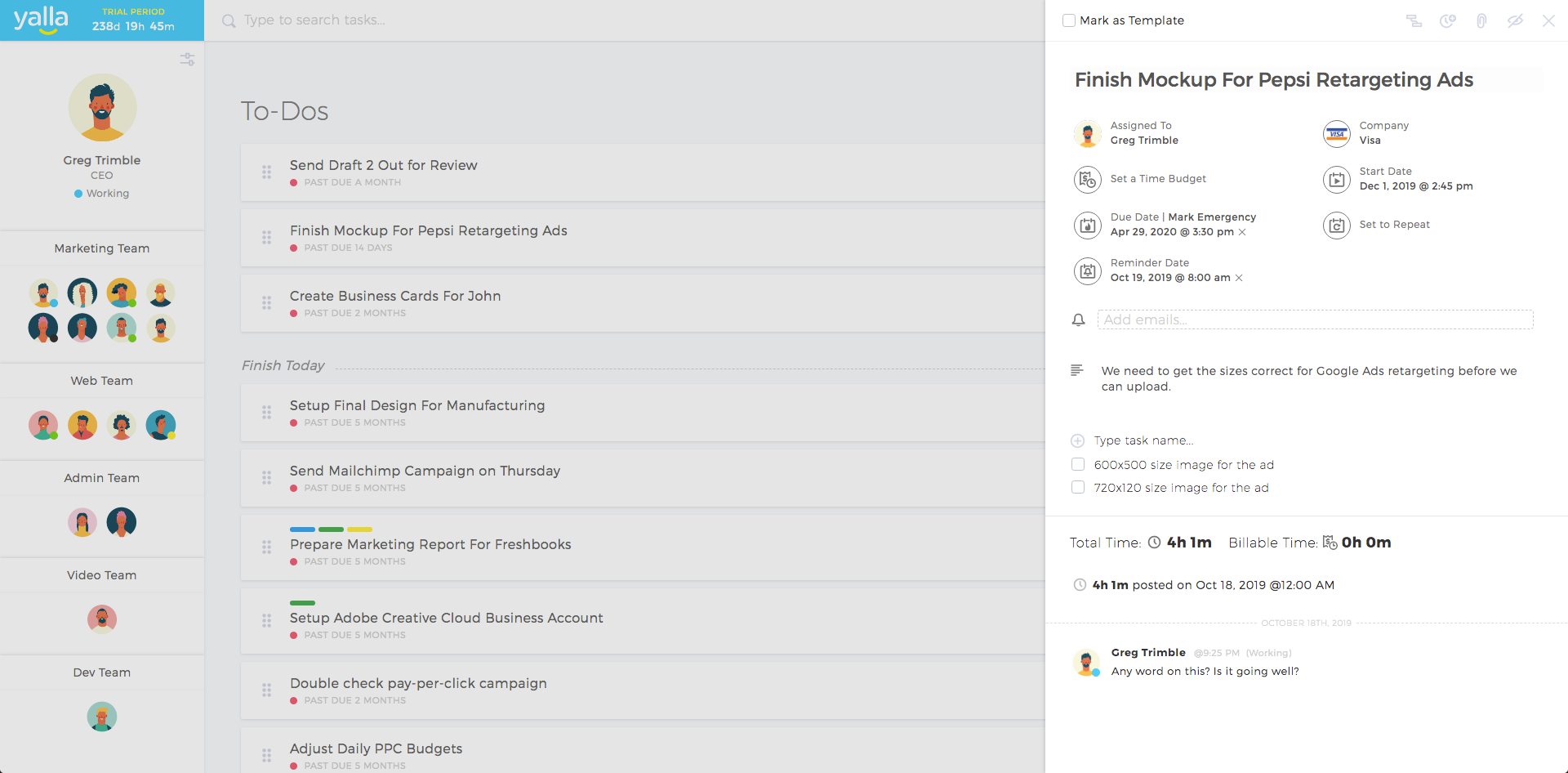
Task: Open the Marketing Team section
Action: (x=102, y=248)
